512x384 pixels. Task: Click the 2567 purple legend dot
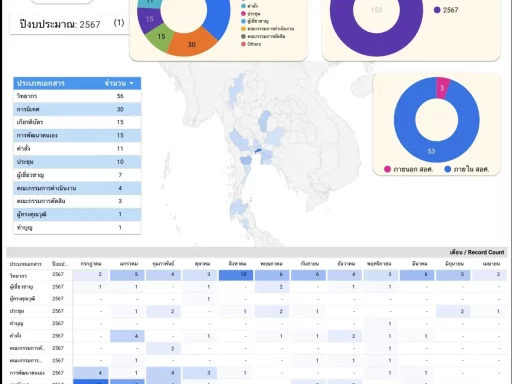pos(437,10)
